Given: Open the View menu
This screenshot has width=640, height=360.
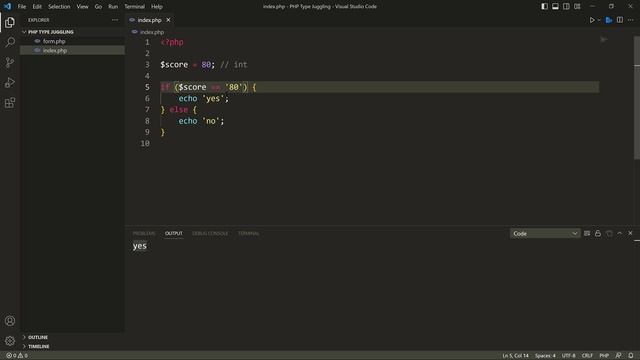Looking at the screenshot, I should (82, 7).
